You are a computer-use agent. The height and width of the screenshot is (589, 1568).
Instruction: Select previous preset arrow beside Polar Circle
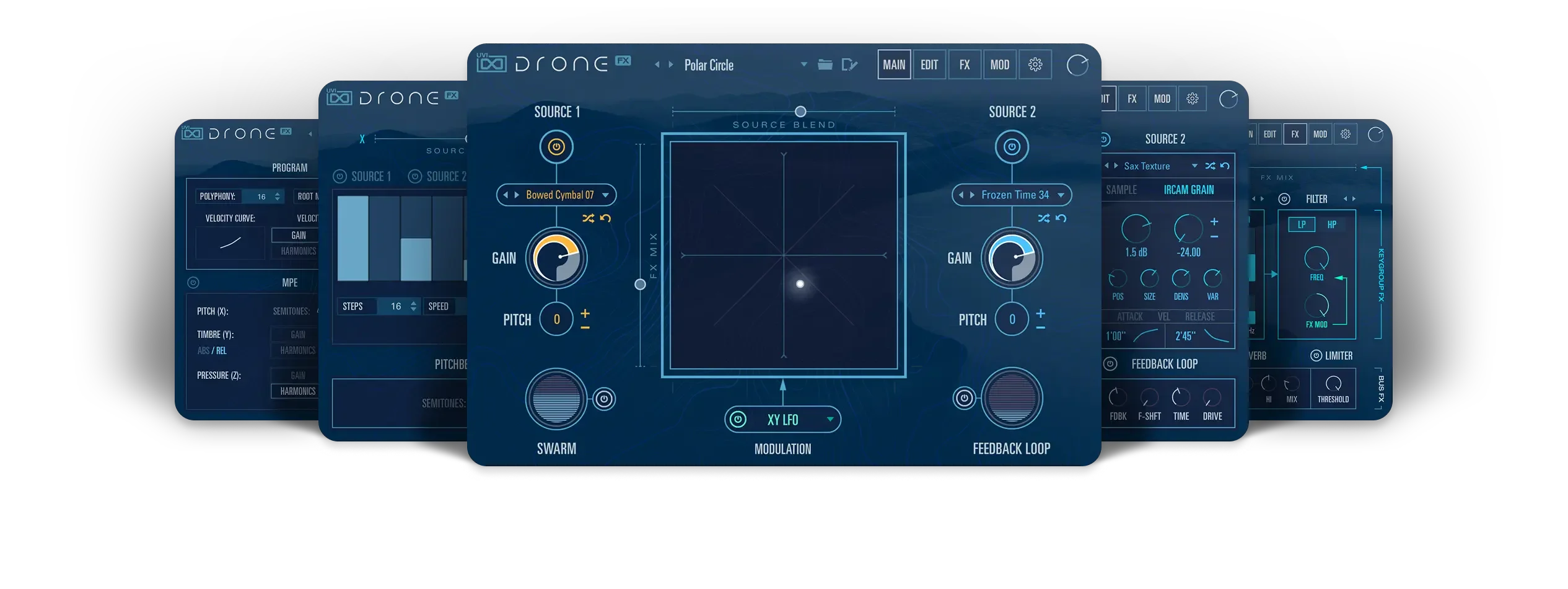click(x=657, y=64)
